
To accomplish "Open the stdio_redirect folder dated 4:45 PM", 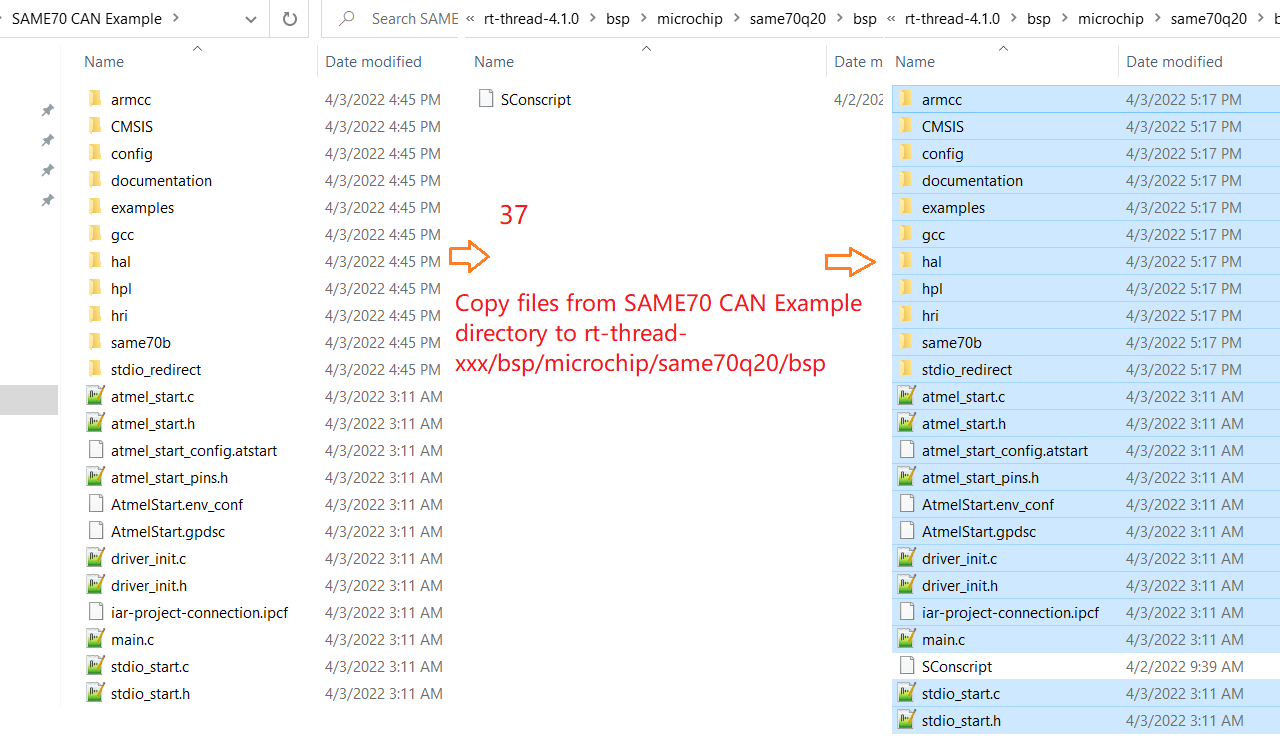I will pos(155,370).
